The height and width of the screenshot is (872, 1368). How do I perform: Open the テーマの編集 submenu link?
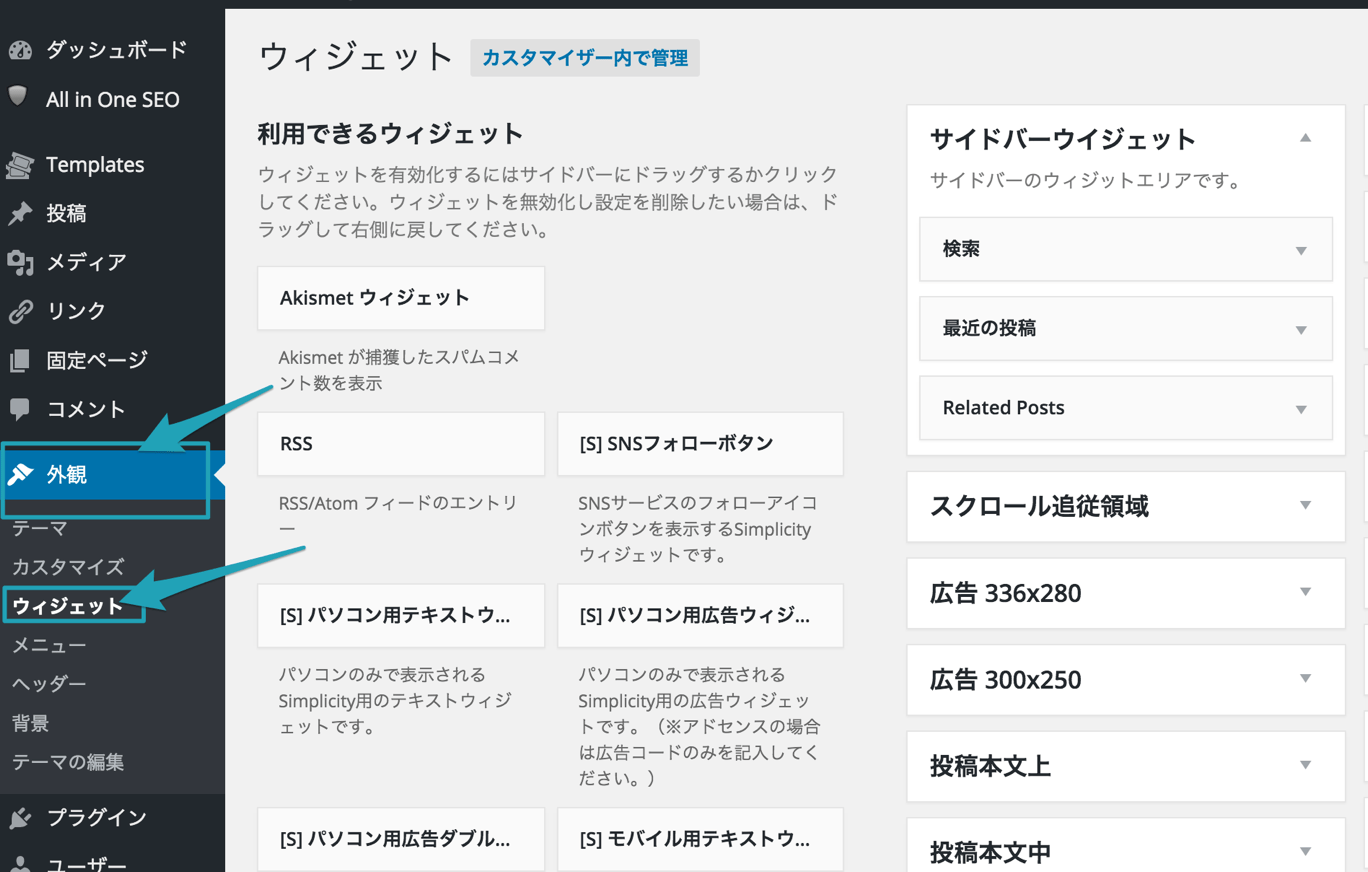point(68,762)
